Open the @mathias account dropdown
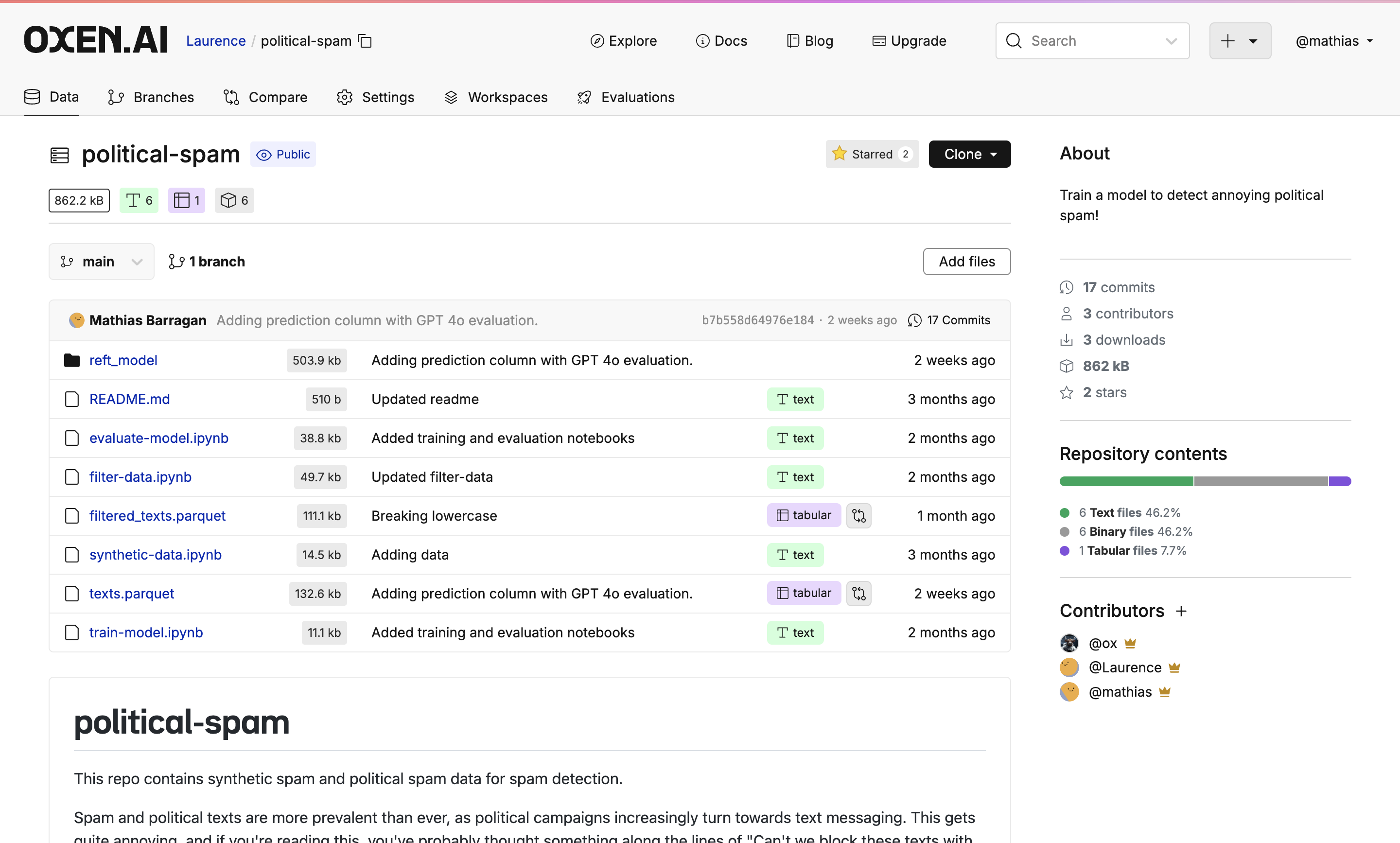 [1333, 40]
